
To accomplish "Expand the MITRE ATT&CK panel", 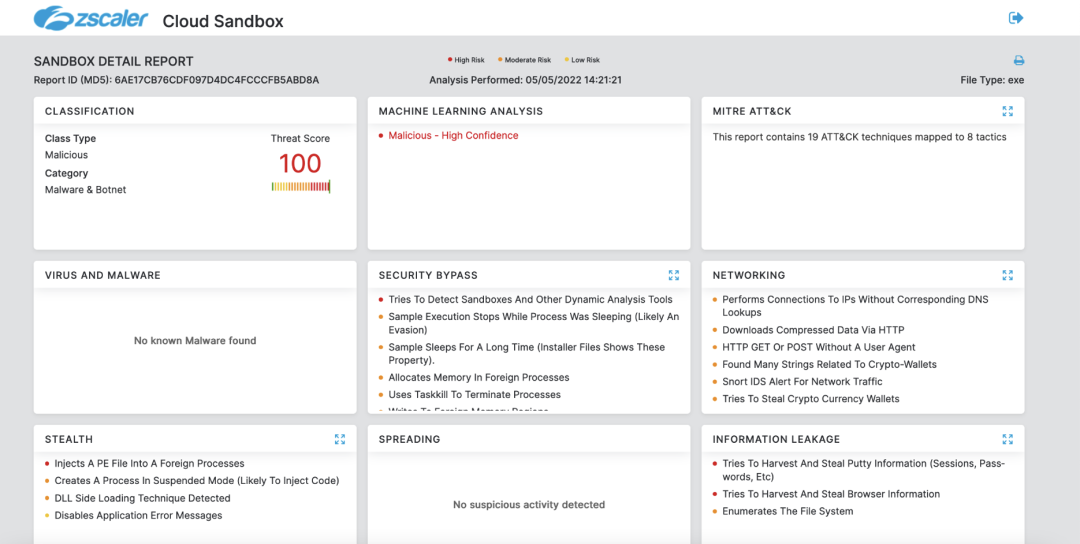I will pos(1007,111).
